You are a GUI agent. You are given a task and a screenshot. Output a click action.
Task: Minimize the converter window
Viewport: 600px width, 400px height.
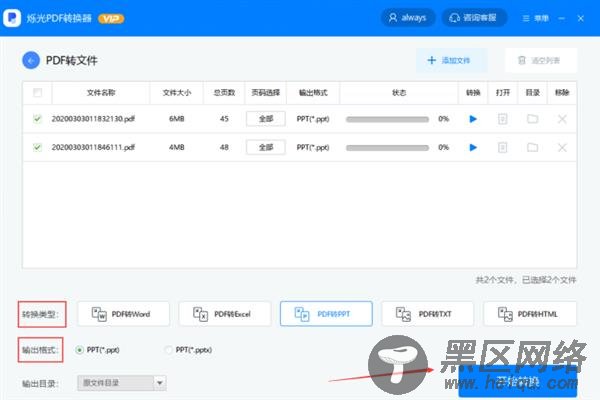click(561, 18)
